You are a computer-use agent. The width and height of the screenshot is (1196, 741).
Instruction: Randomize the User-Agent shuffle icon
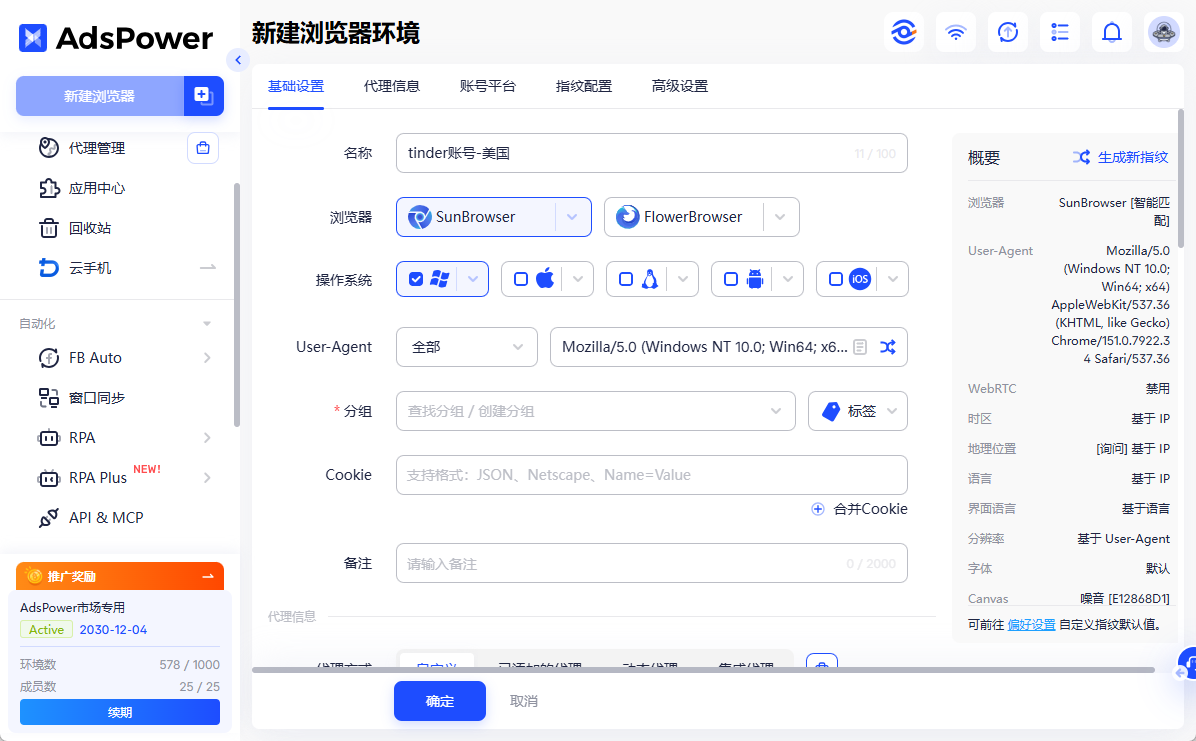pos(888,347)
